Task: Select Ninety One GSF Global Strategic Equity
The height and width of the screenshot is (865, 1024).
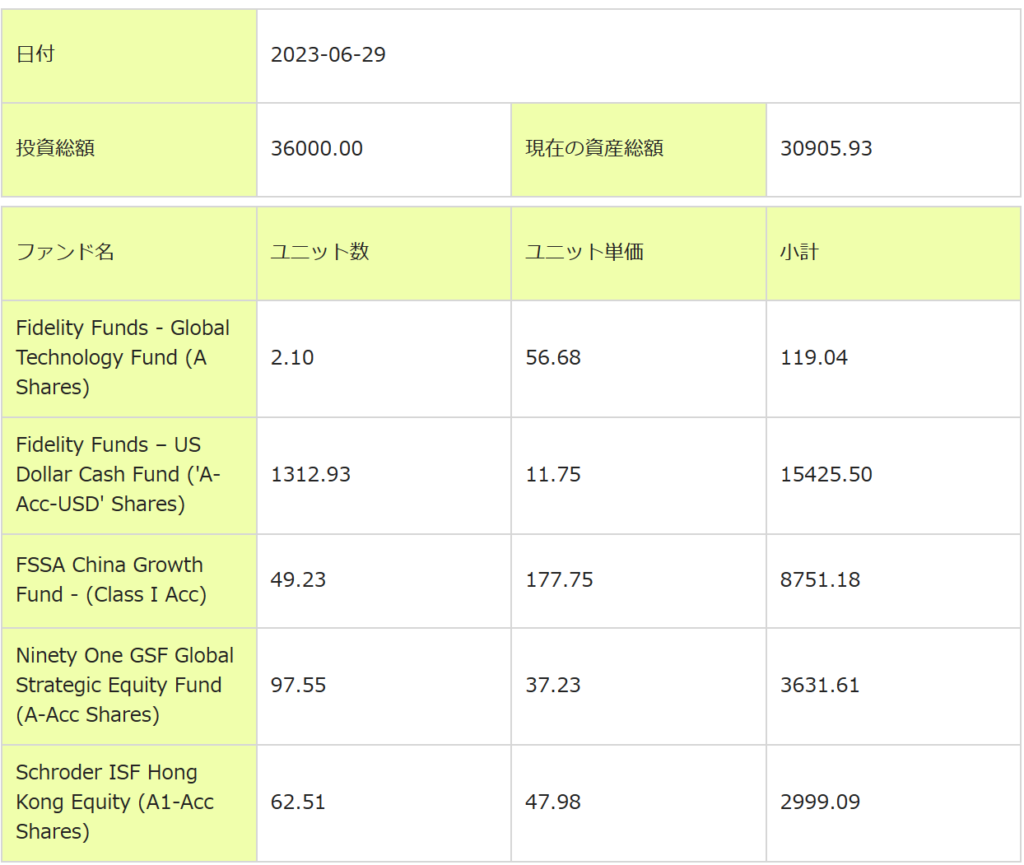Action: pyautogui.click(x=124, y=685)
